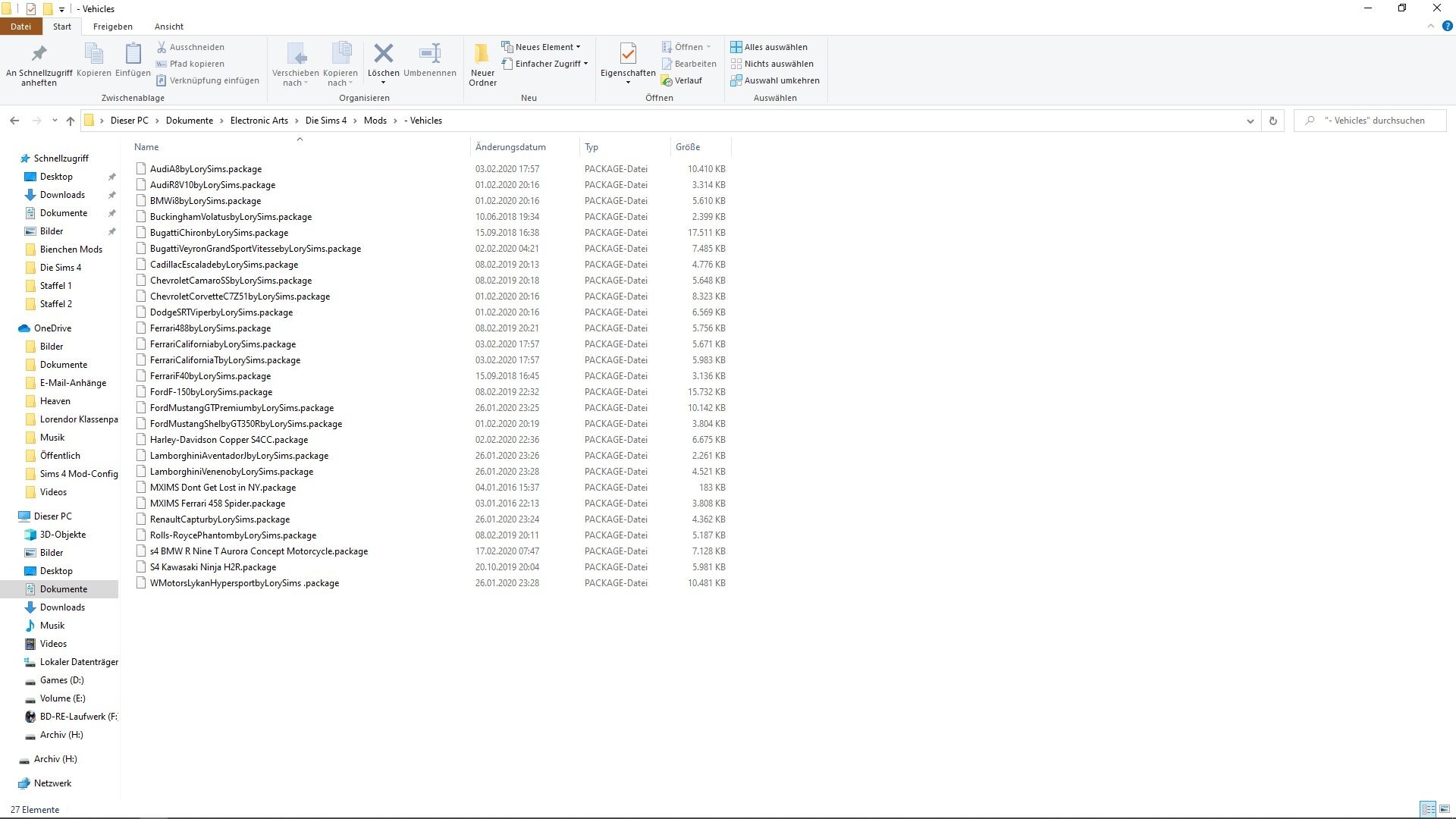This screenshot has width=1456, height=819.
Task: Click Electronic Arts in breadcrumb
Action: (x=259, y=121)
